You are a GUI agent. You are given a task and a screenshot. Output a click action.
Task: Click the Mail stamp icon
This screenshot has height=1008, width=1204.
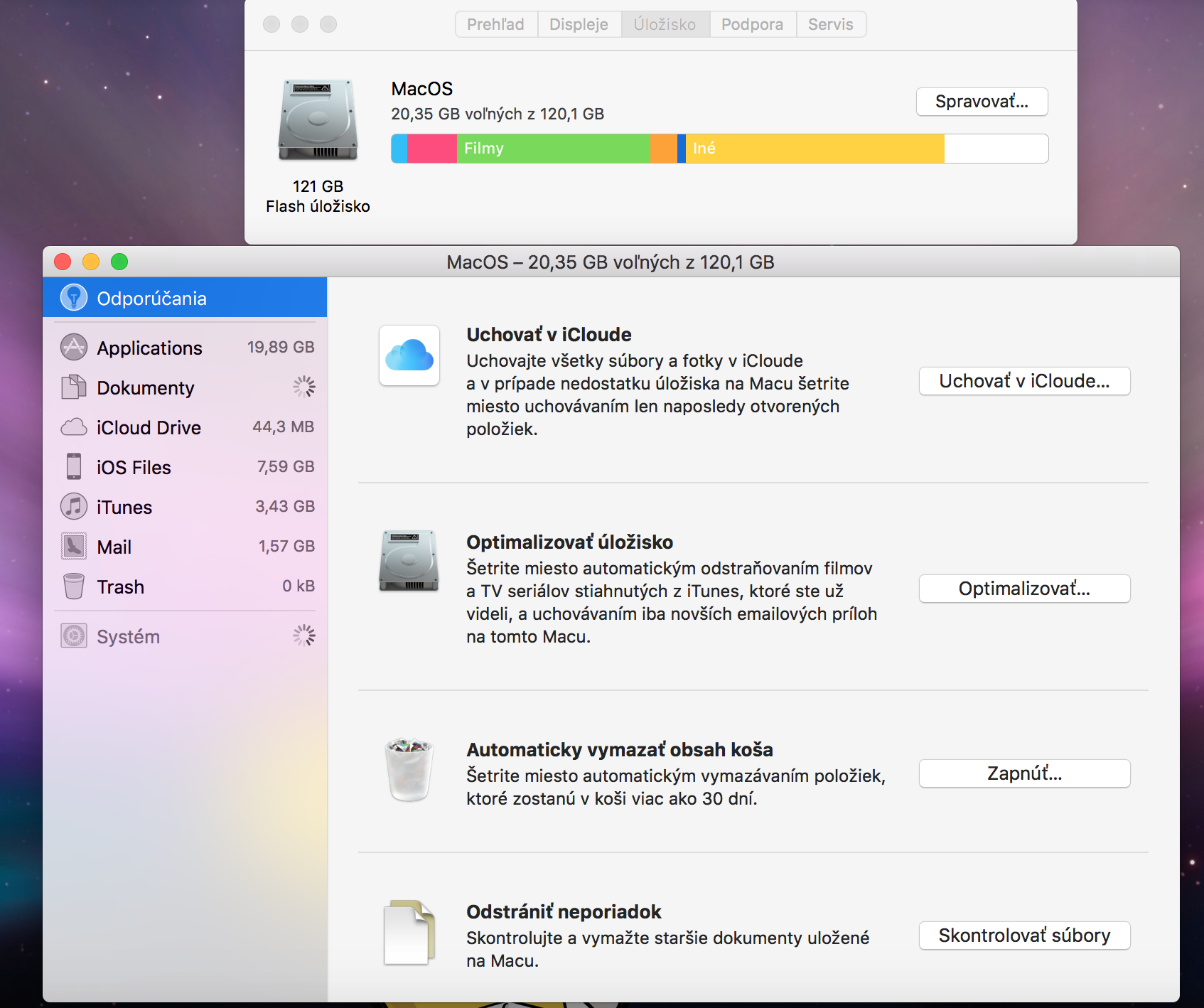[73, 547]
